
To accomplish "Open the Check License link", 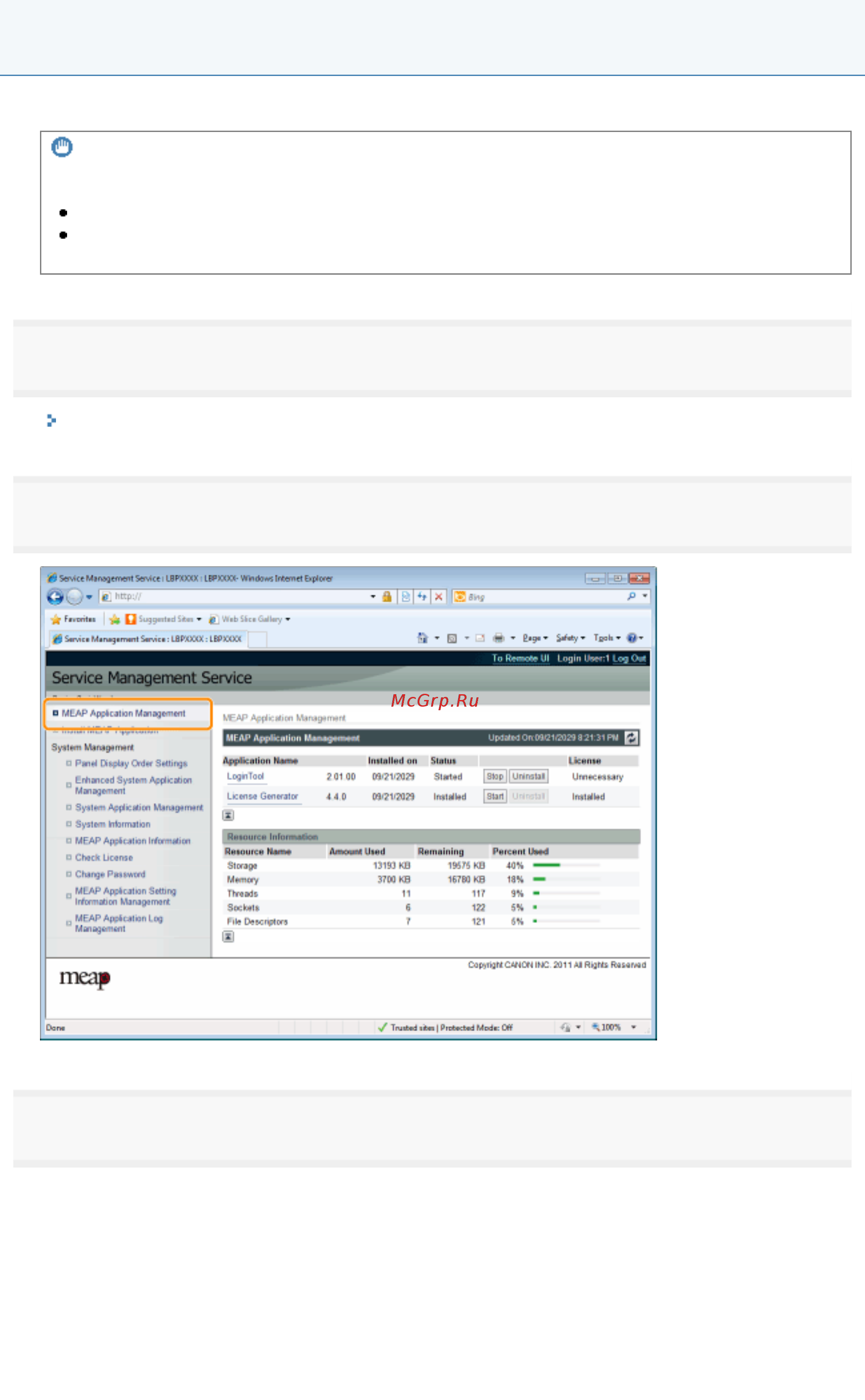I will [104, 858].
